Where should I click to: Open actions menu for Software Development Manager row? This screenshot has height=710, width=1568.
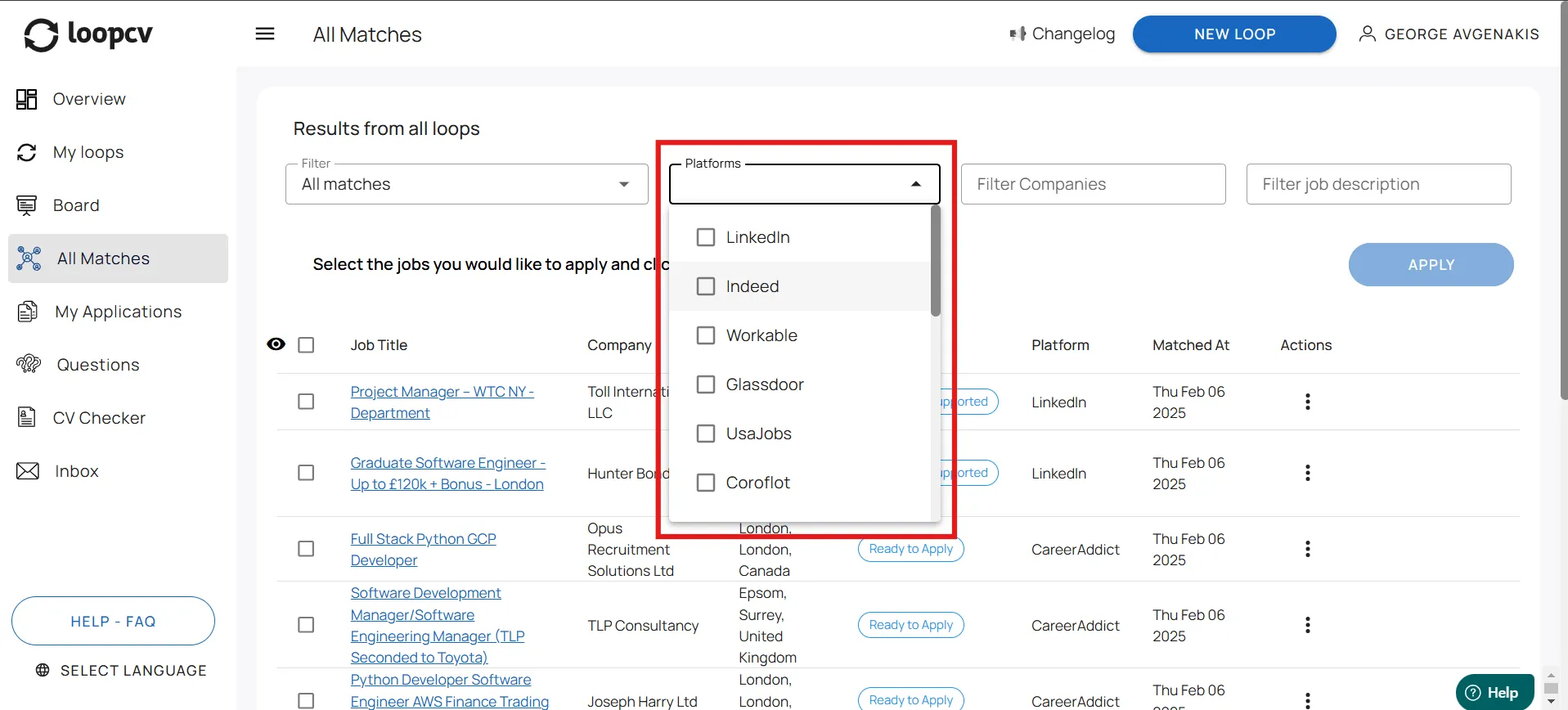pyautogui.click(x=1308, y=625)
